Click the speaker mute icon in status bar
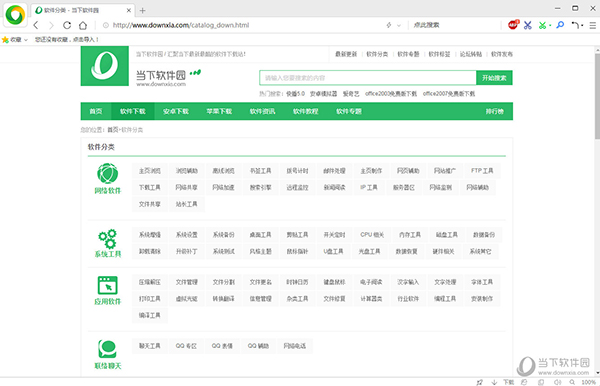 pos(558,382)
